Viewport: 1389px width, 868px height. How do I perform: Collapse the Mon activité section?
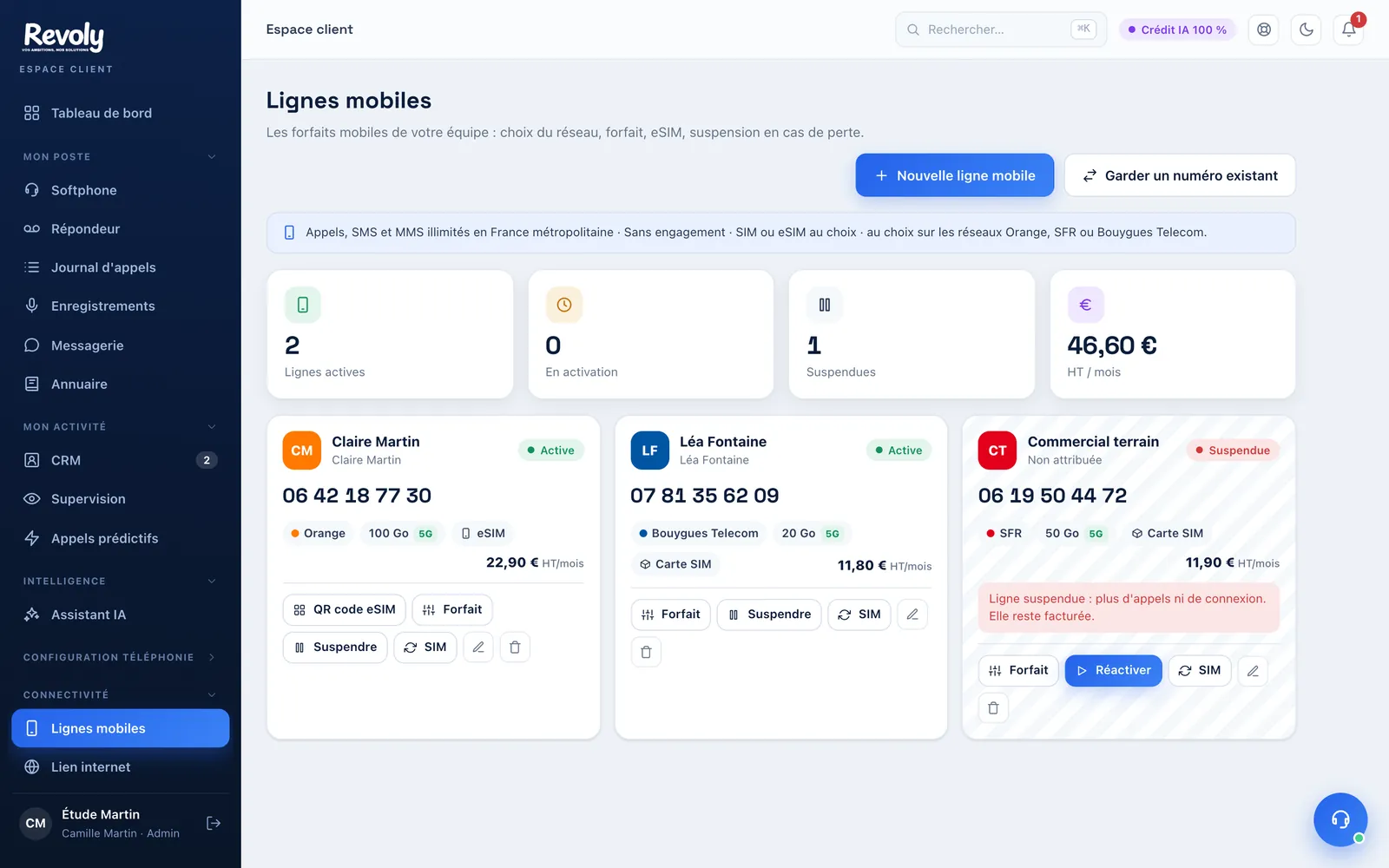click(x=121, y=427)
